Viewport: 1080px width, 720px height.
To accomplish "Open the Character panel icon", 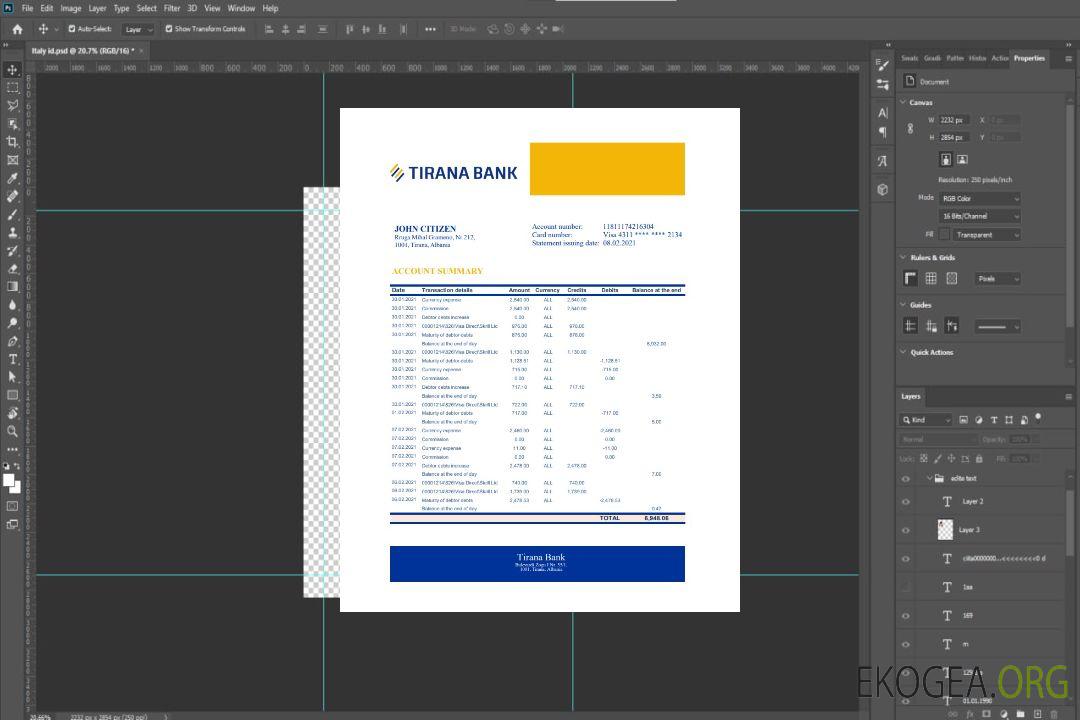I will [883, 113].
